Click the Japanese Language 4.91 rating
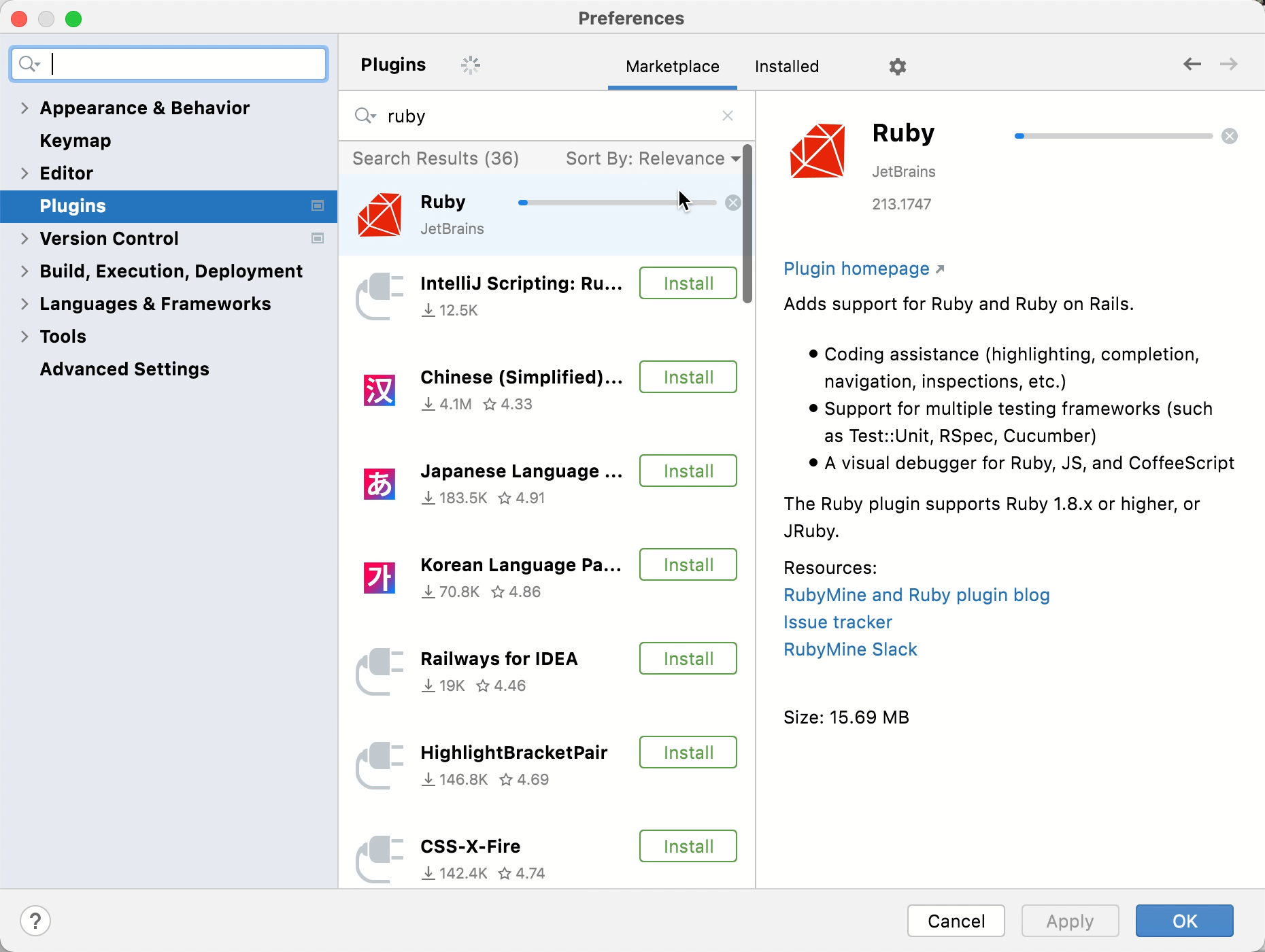1265x952 pixels. tap(522, 498)
